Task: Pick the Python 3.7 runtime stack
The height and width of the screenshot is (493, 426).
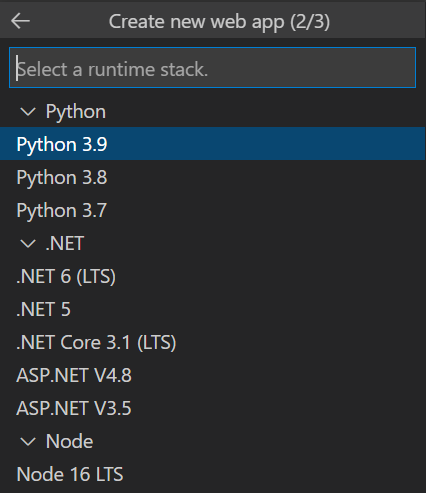Action: 213,210
